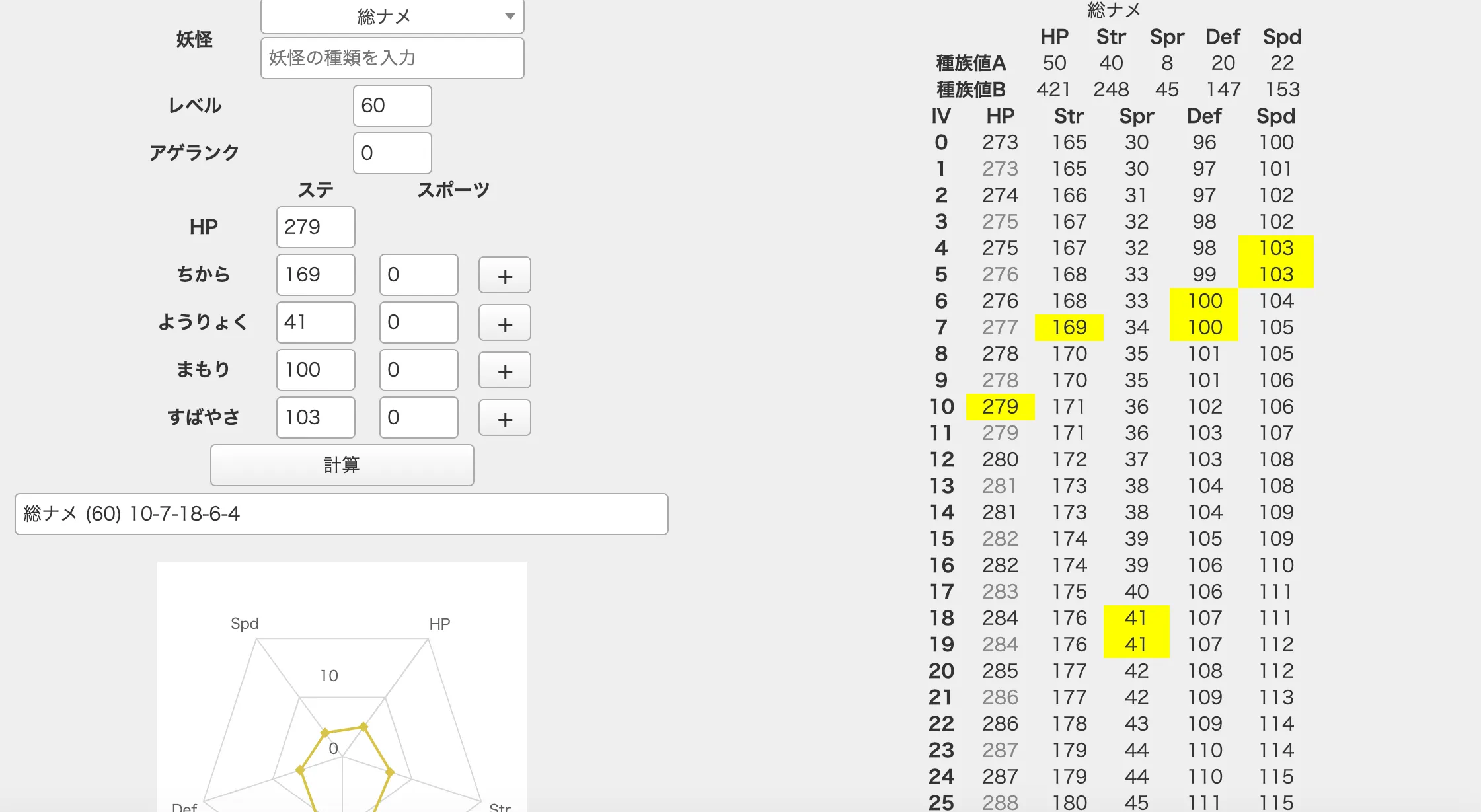Click the すばやさ stat field showing 103
Viewport: 1481px width, 812px height.
pyautogui.click(x=315, y=418)
